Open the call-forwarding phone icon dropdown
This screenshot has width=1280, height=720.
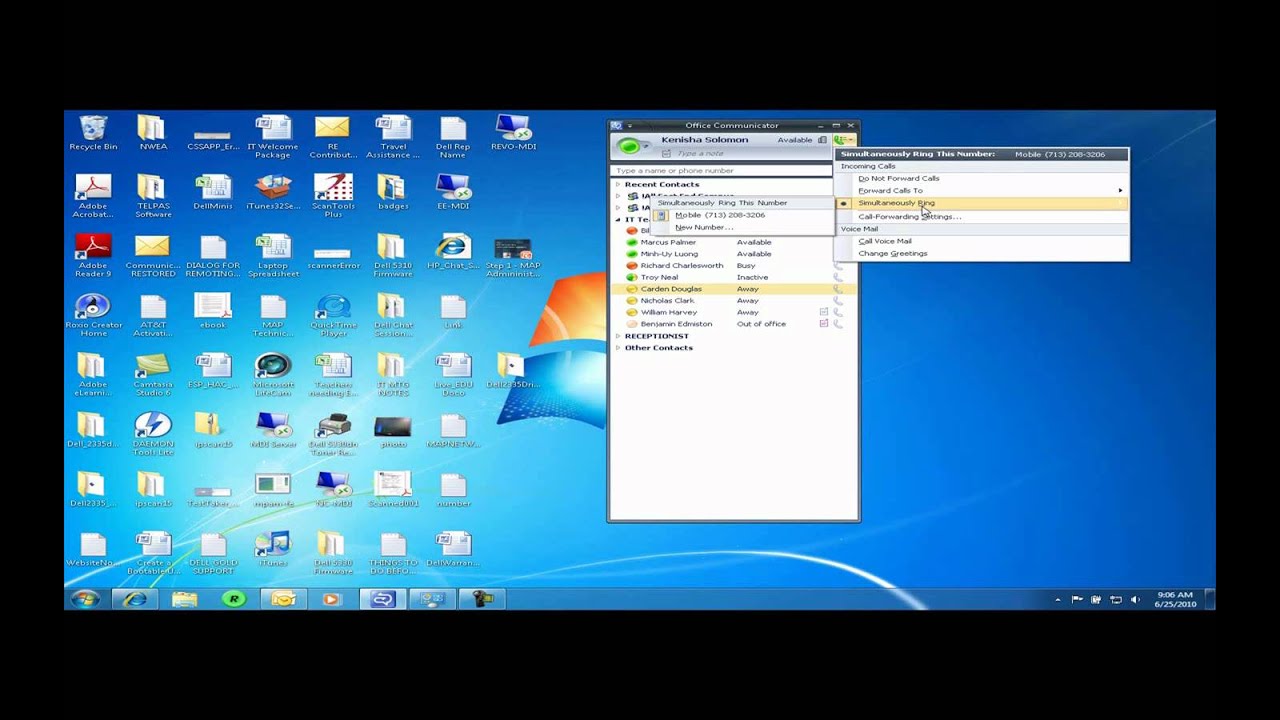(x=844, y=140)
